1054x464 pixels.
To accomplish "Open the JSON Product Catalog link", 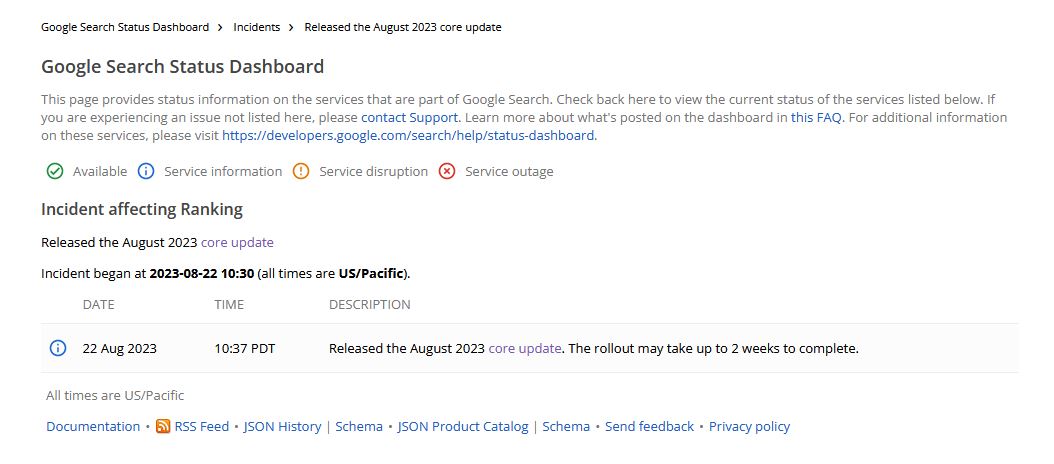I will point(463,426).
